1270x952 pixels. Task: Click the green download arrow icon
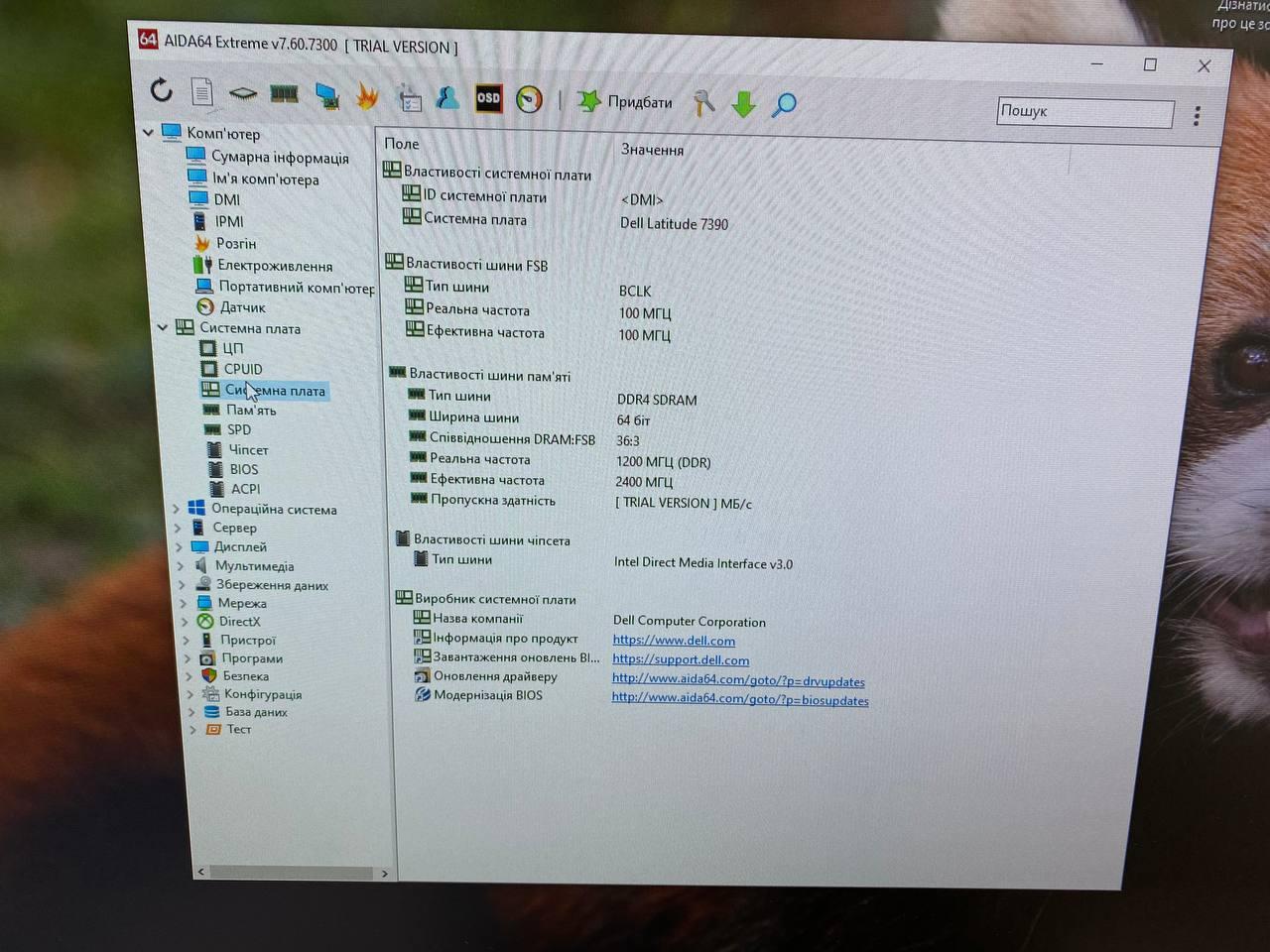click(743, 103)
